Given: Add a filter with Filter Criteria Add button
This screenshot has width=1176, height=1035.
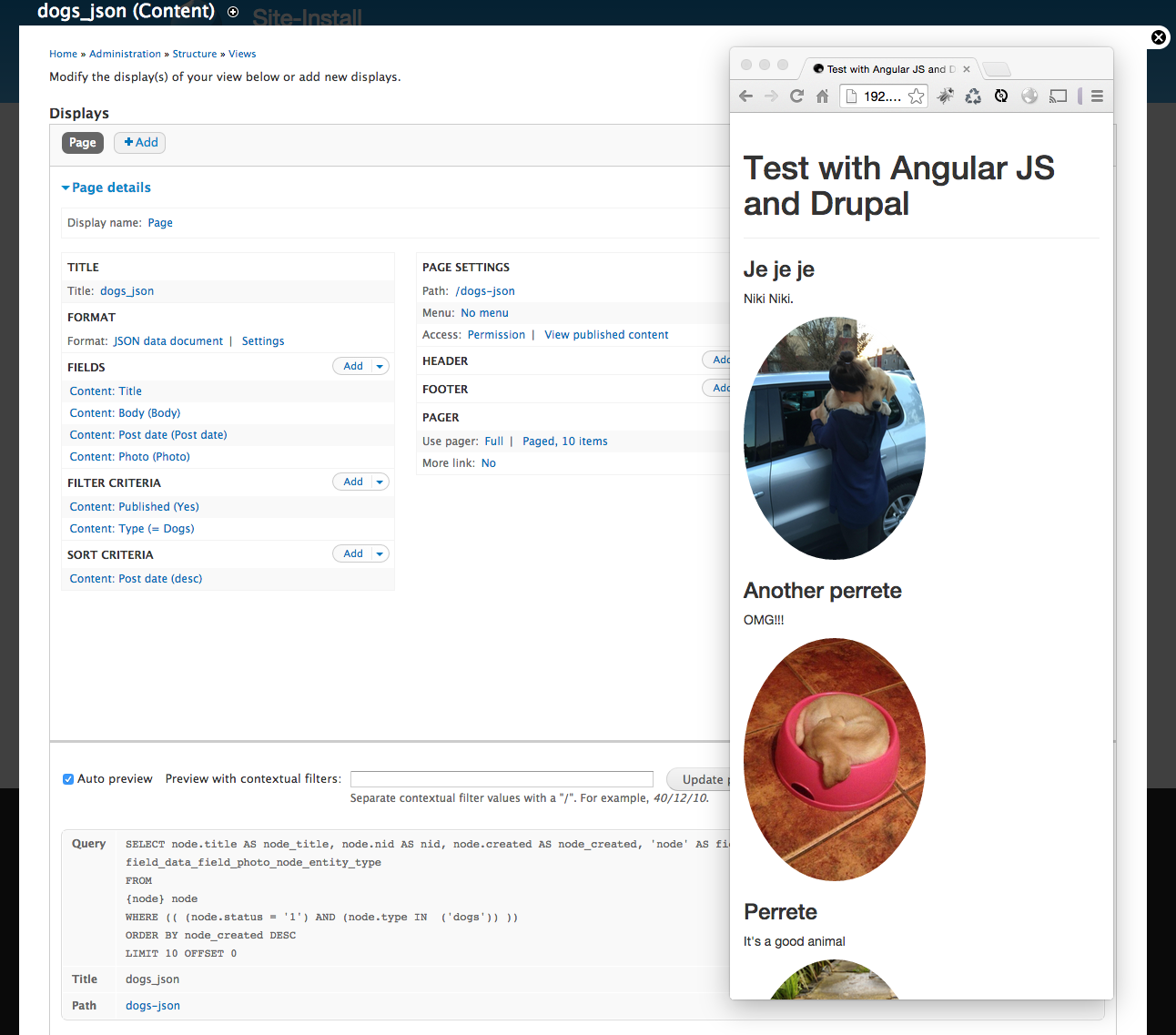Looking at the screenshot, I should (353, 482).
